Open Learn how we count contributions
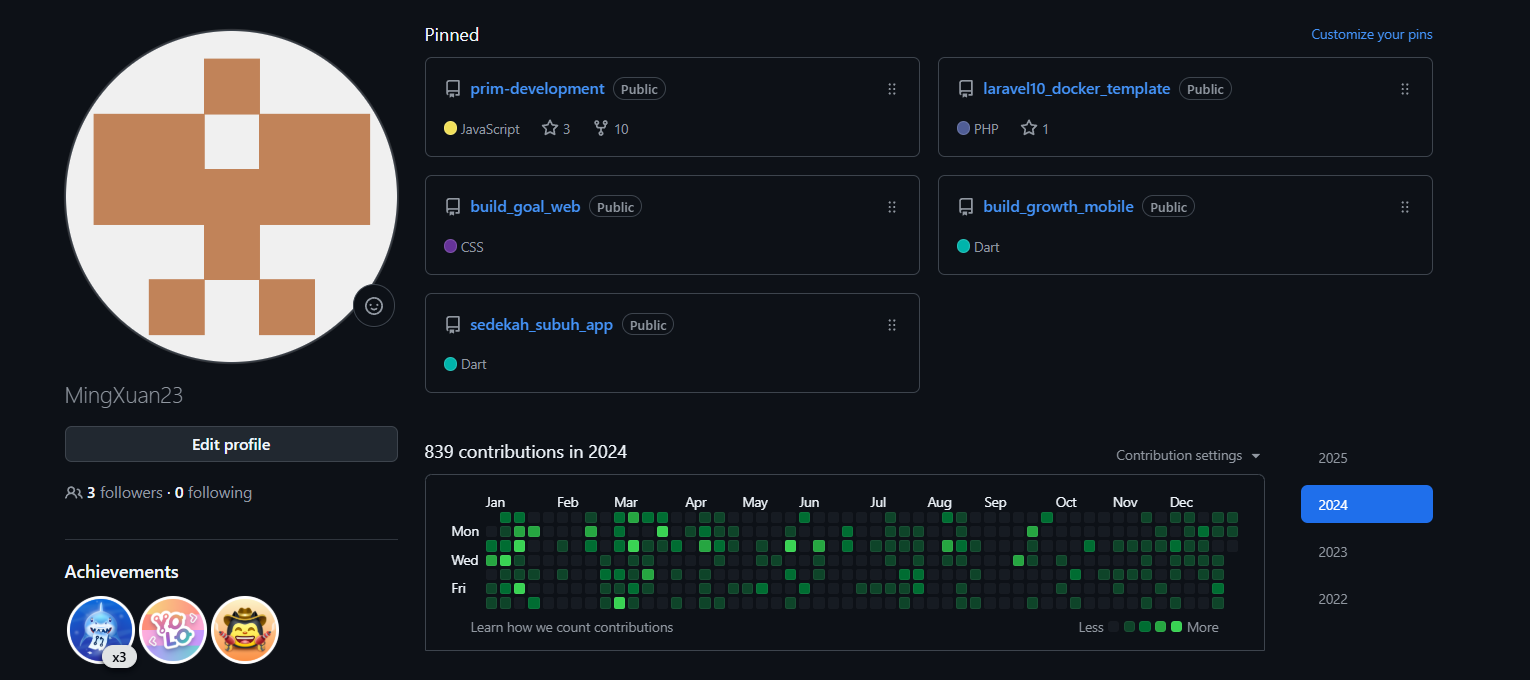1530x680 pixels. tap(572, 627)
